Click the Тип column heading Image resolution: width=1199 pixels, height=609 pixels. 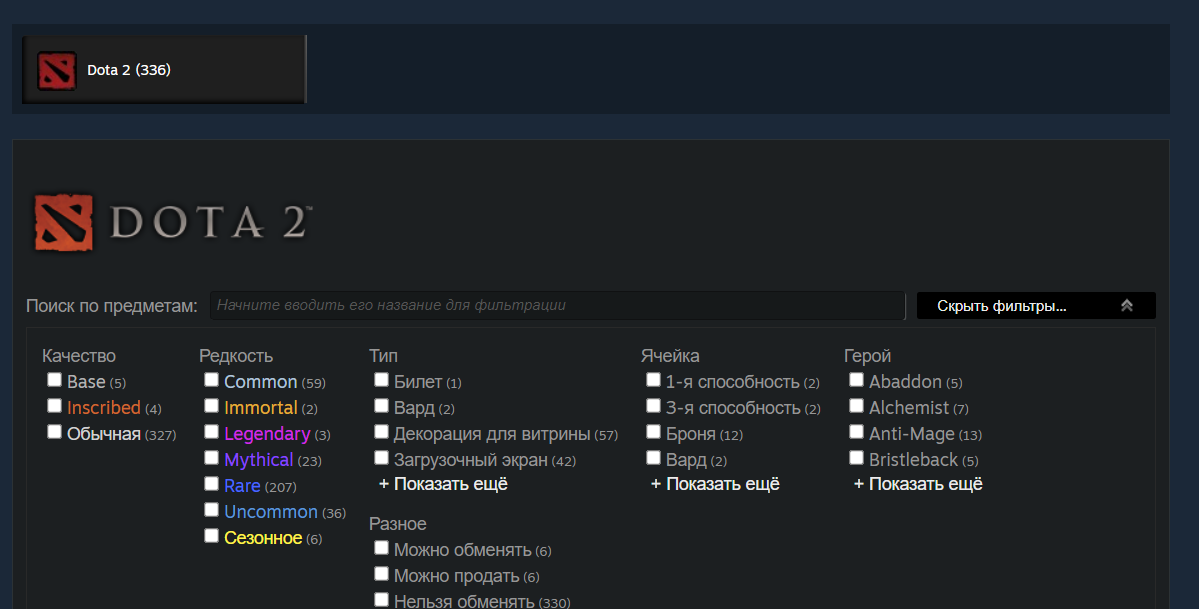(383, 356)
